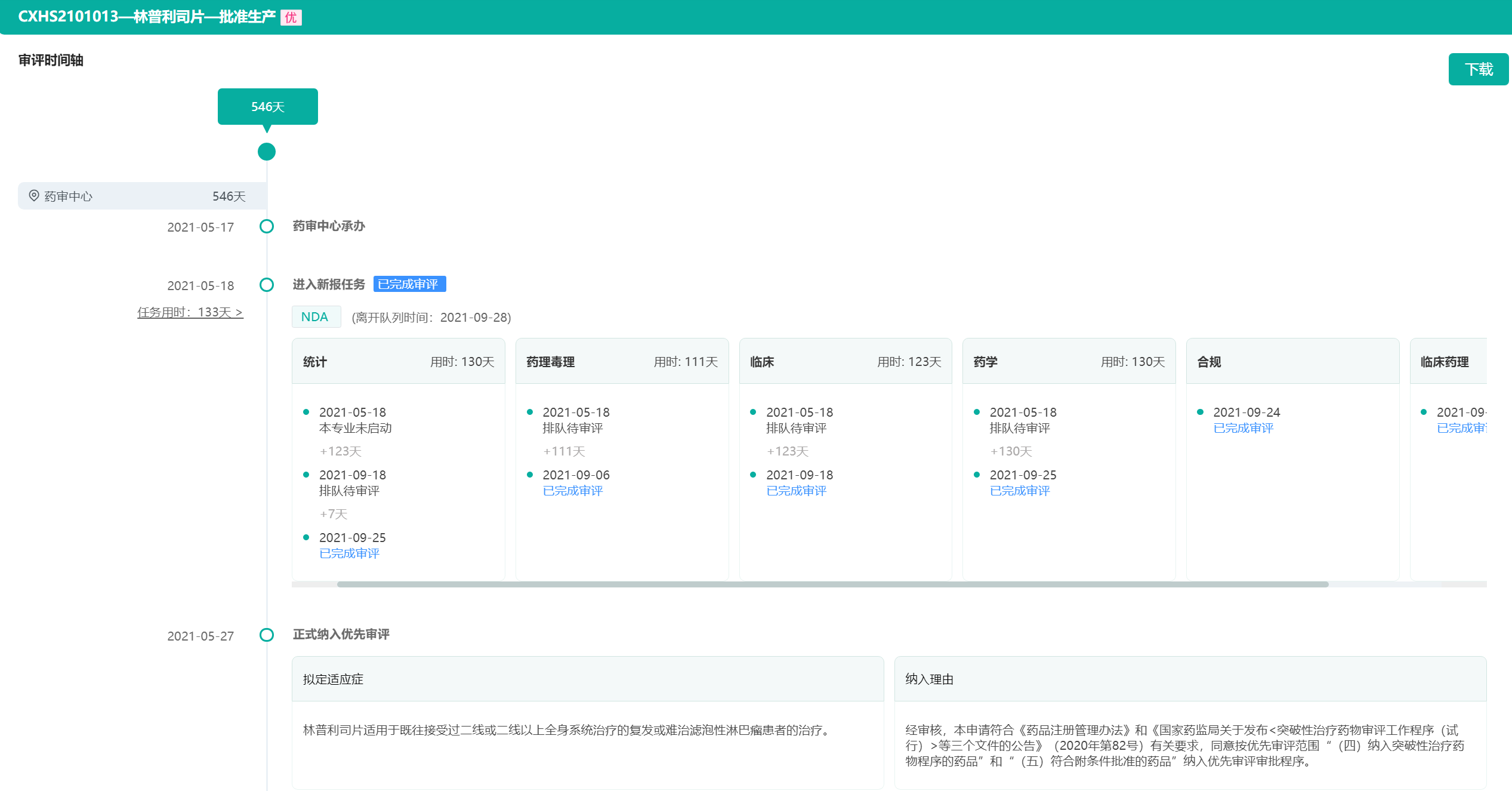Open 已完成审评 link under 药理毒理
Viewport: 1512px width, 791px height.
[572, 491]
